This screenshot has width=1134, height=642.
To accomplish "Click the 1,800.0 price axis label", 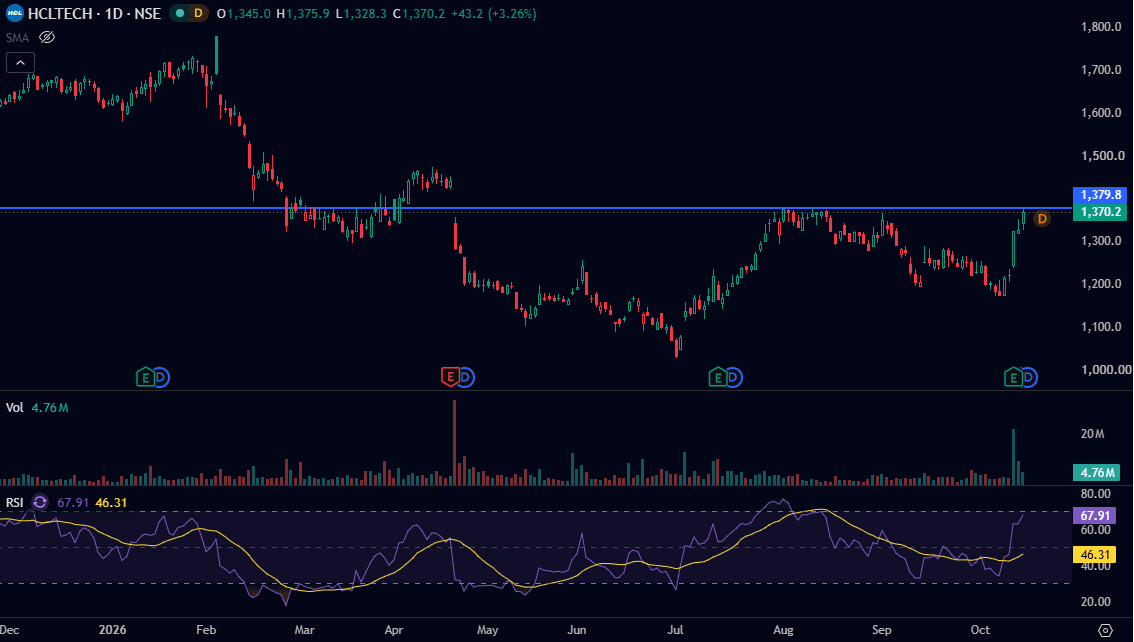I will (1101, 27).
